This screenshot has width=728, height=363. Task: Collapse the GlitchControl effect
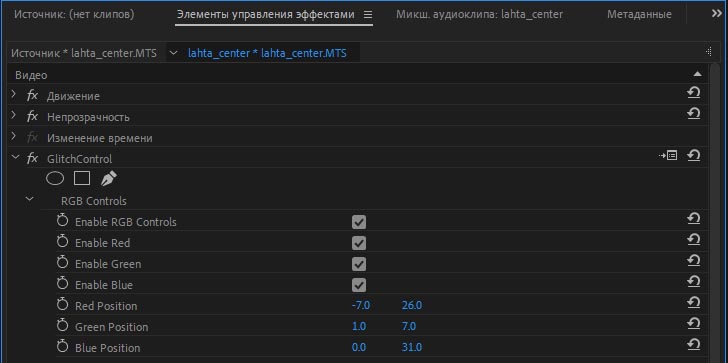click(15, 157)
